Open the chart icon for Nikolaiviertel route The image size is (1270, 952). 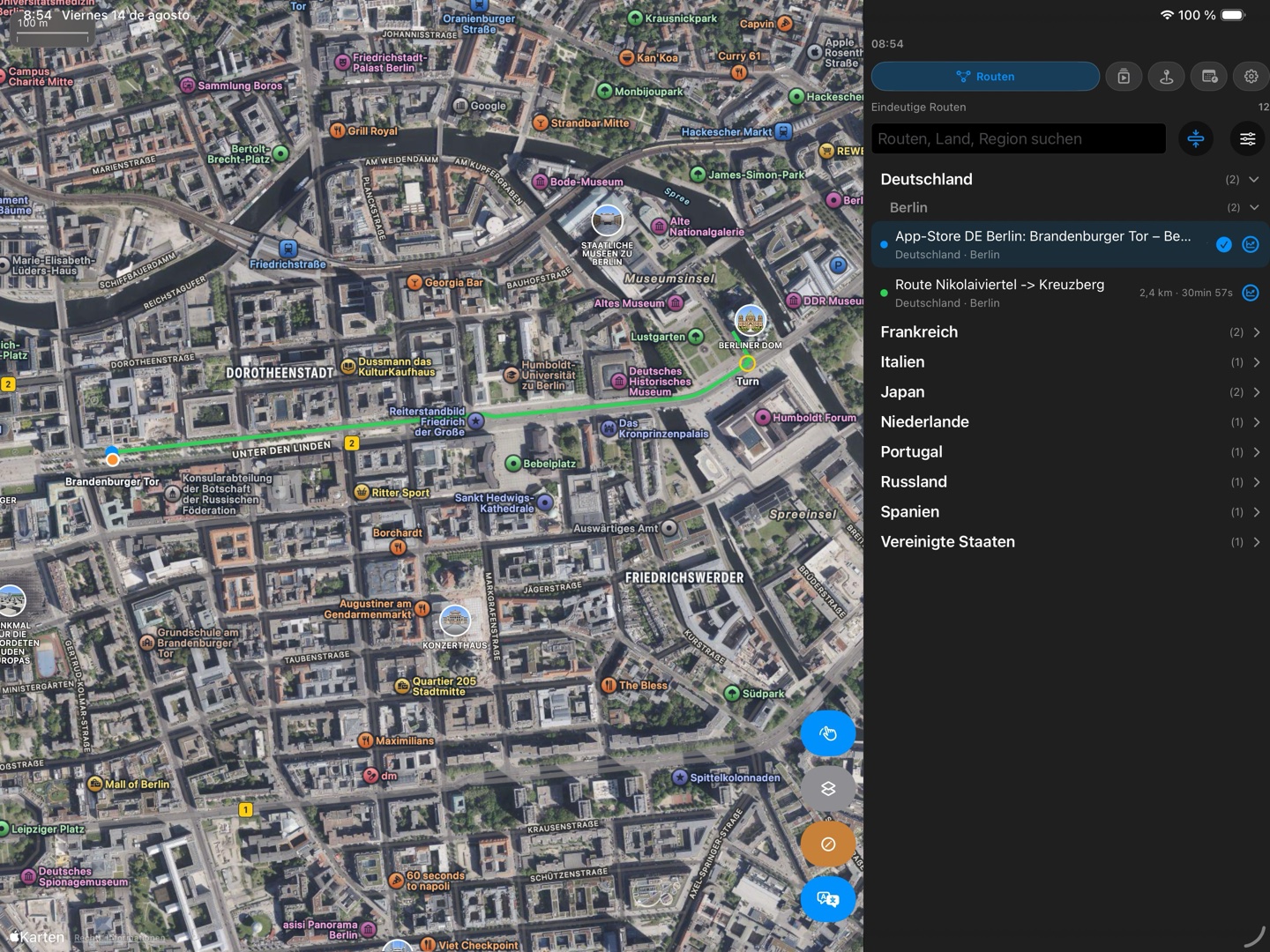(x=1251, y=293)
